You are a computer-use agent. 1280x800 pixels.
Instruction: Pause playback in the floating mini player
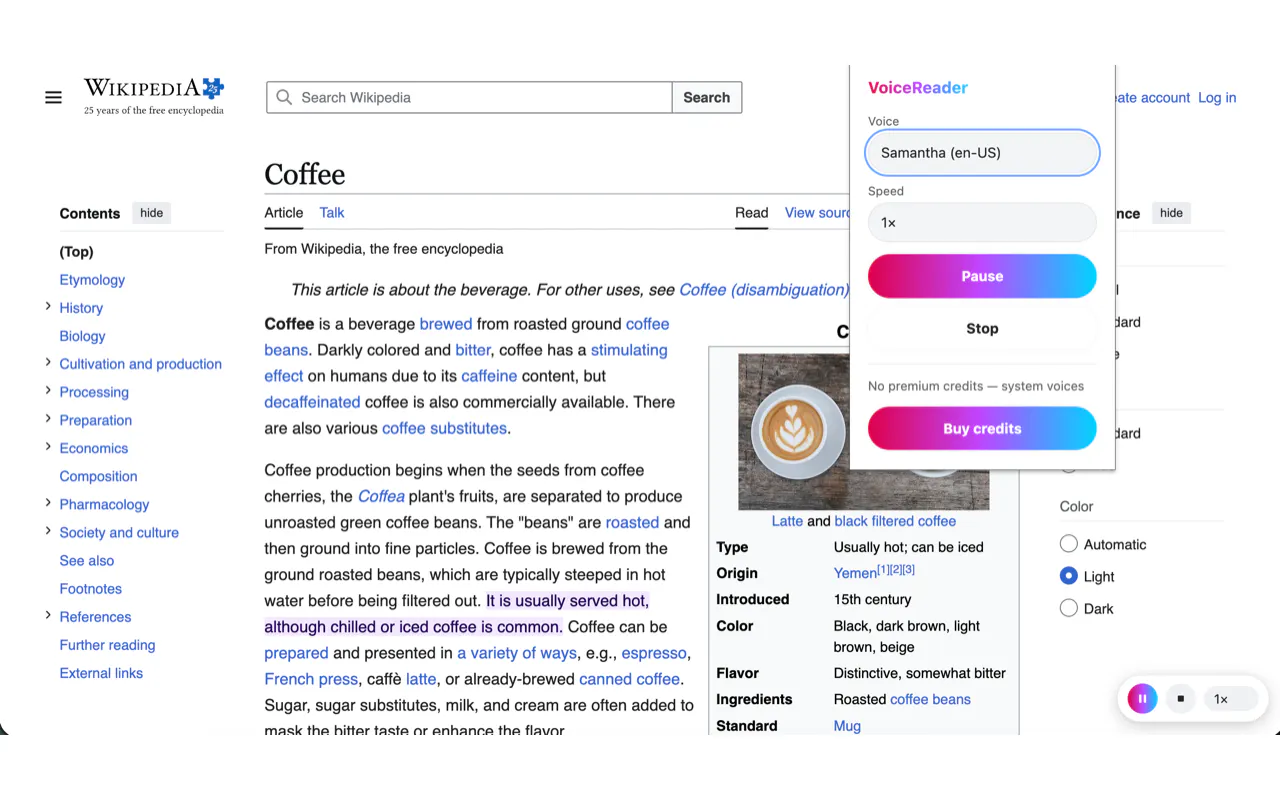click(x=1142, y=699)
